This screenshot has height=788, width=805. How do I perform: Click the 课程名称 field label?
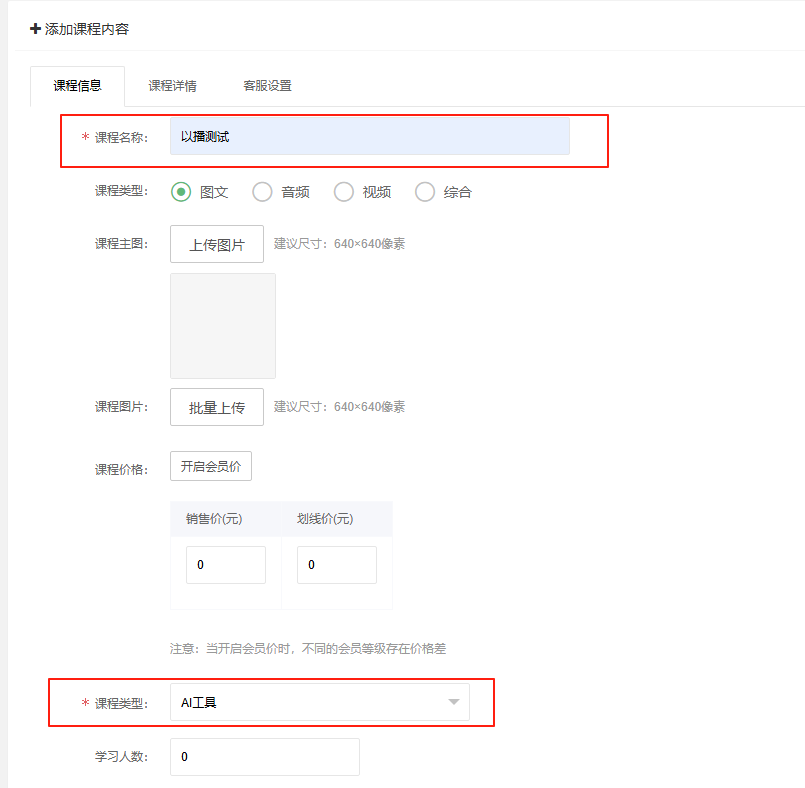click(x=121, y=137)
